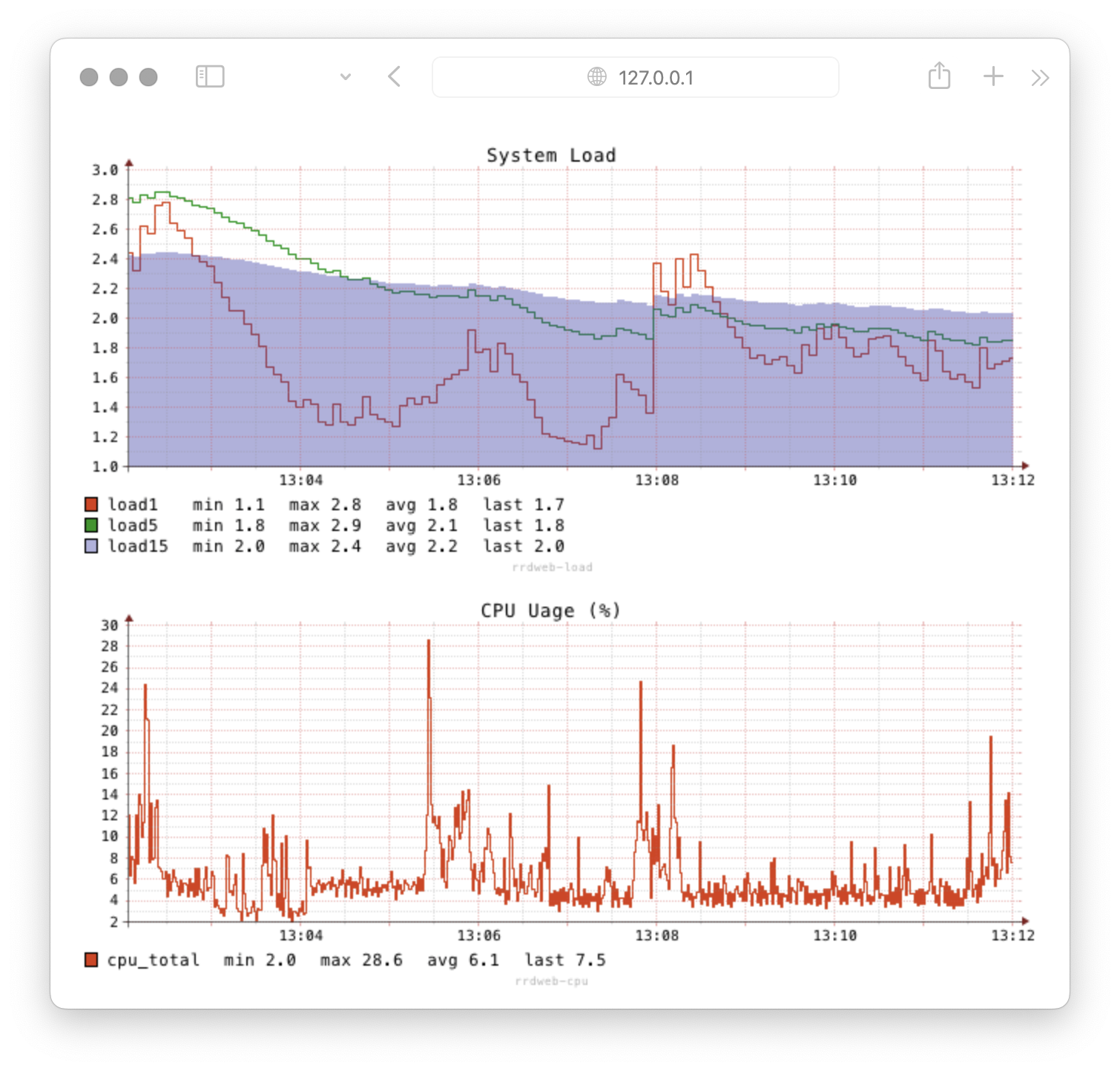Click the red load1 legend swatch
This screenshot has width=1120, height=1071.
pyautogui.click(x=91, y=505)
